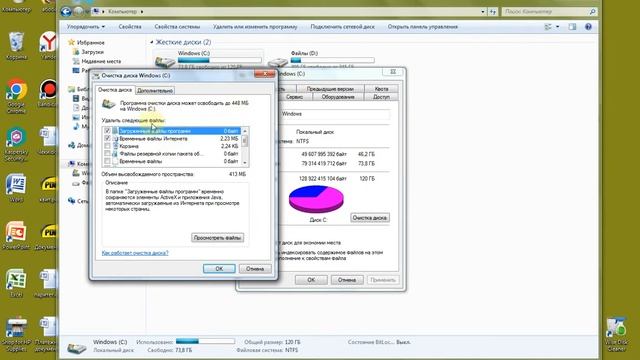The height and width of the screenshot is (360, 640).
Task: Open the address bar history dropdown arrow
Action: [482, 12]
